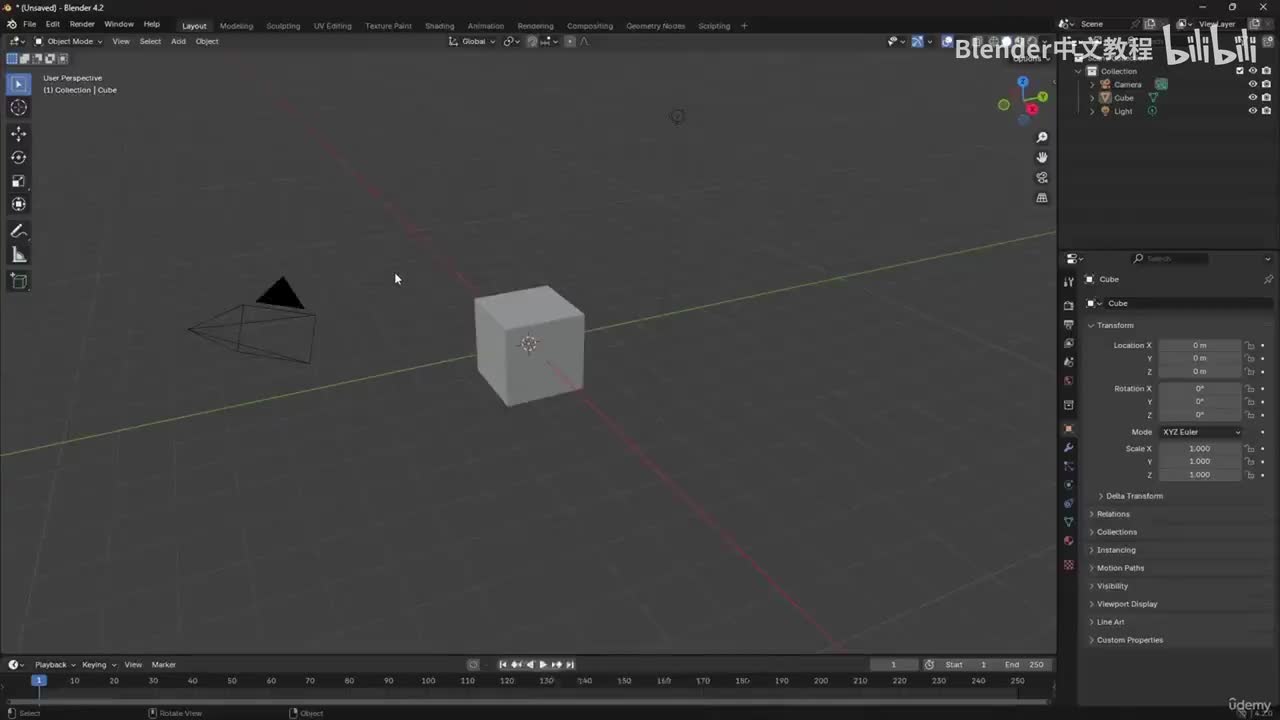Screen dimensions: 1280x720
Task: Click the zoom view magnifier icon
Action: click(1042, 137)
